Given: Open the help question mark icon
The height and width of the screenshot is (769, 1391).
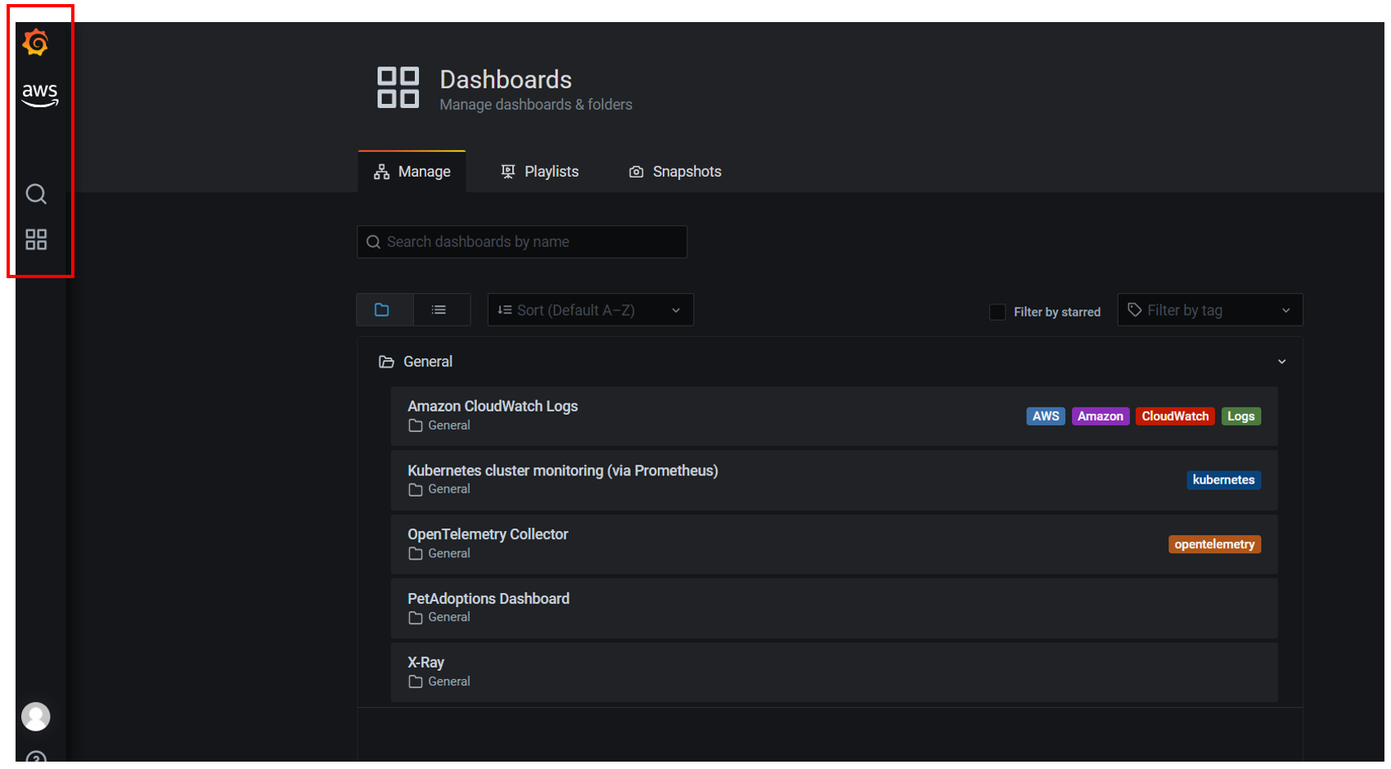Looking at the screenshot, I should pyautogui.click(x=36, y=758).
